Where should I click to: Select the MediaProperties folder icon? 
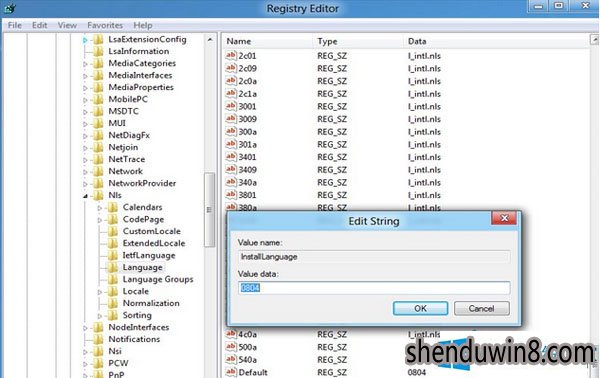tap(98, 87)
